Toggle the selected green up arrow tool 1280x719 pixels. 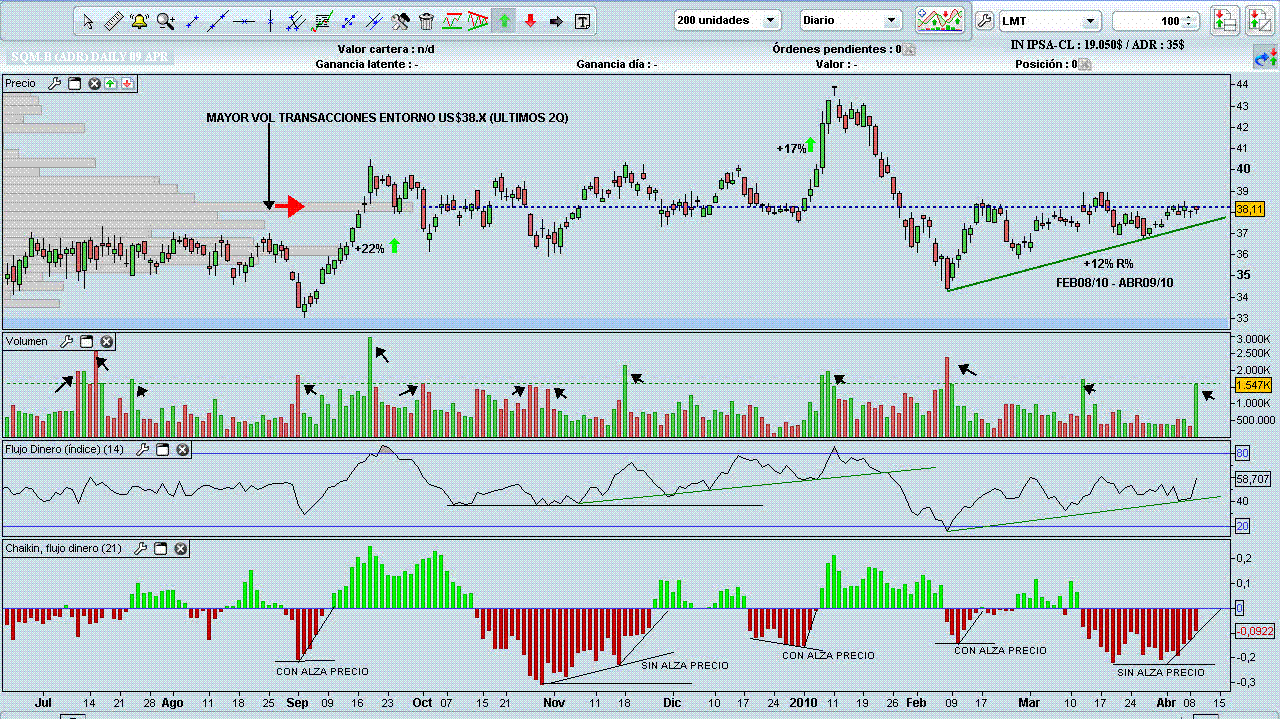pyautogui.click(x=505, y=20)
